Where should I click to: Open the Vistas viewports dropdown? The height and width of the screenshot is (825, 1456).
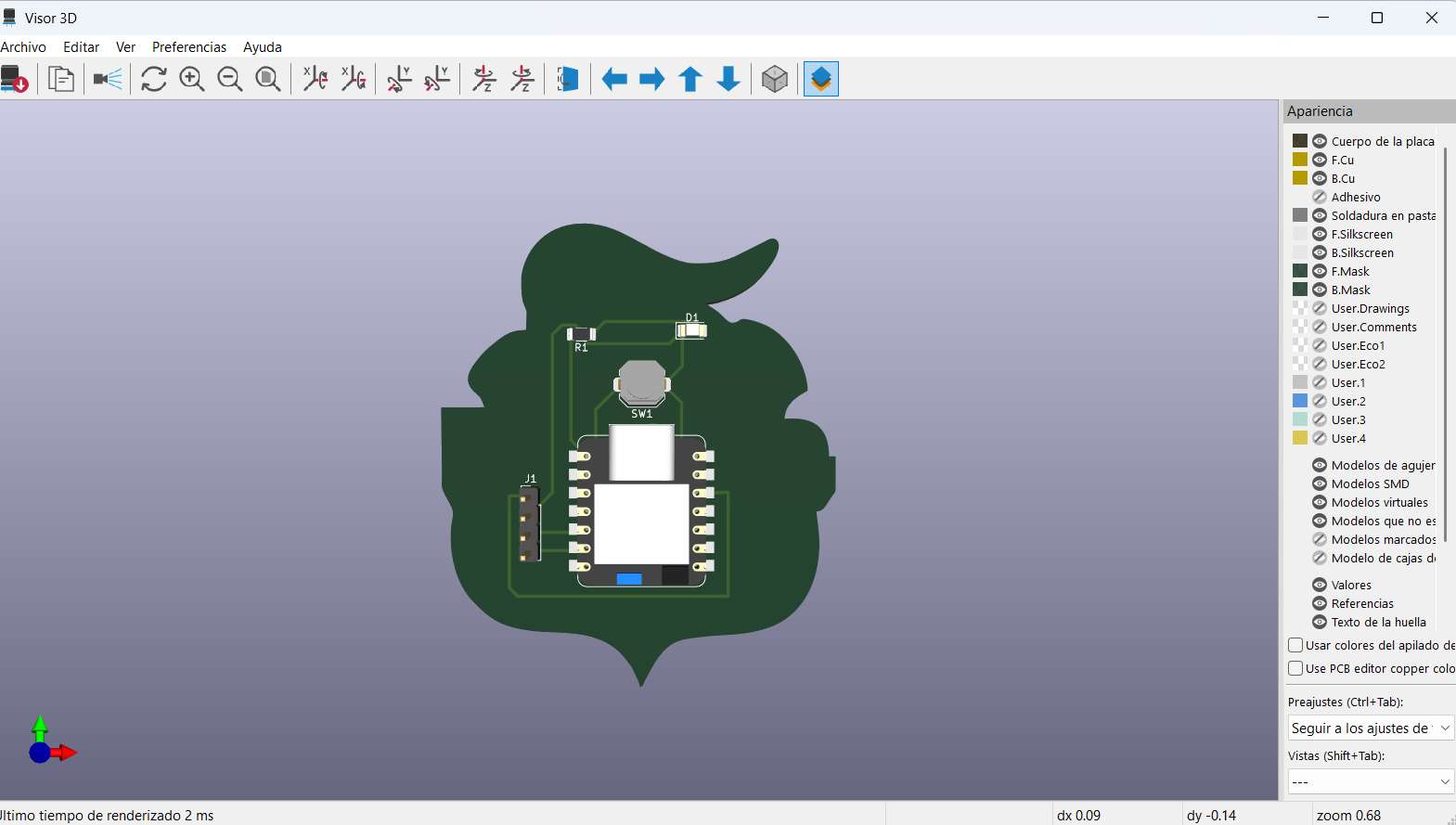(1371, 781)
